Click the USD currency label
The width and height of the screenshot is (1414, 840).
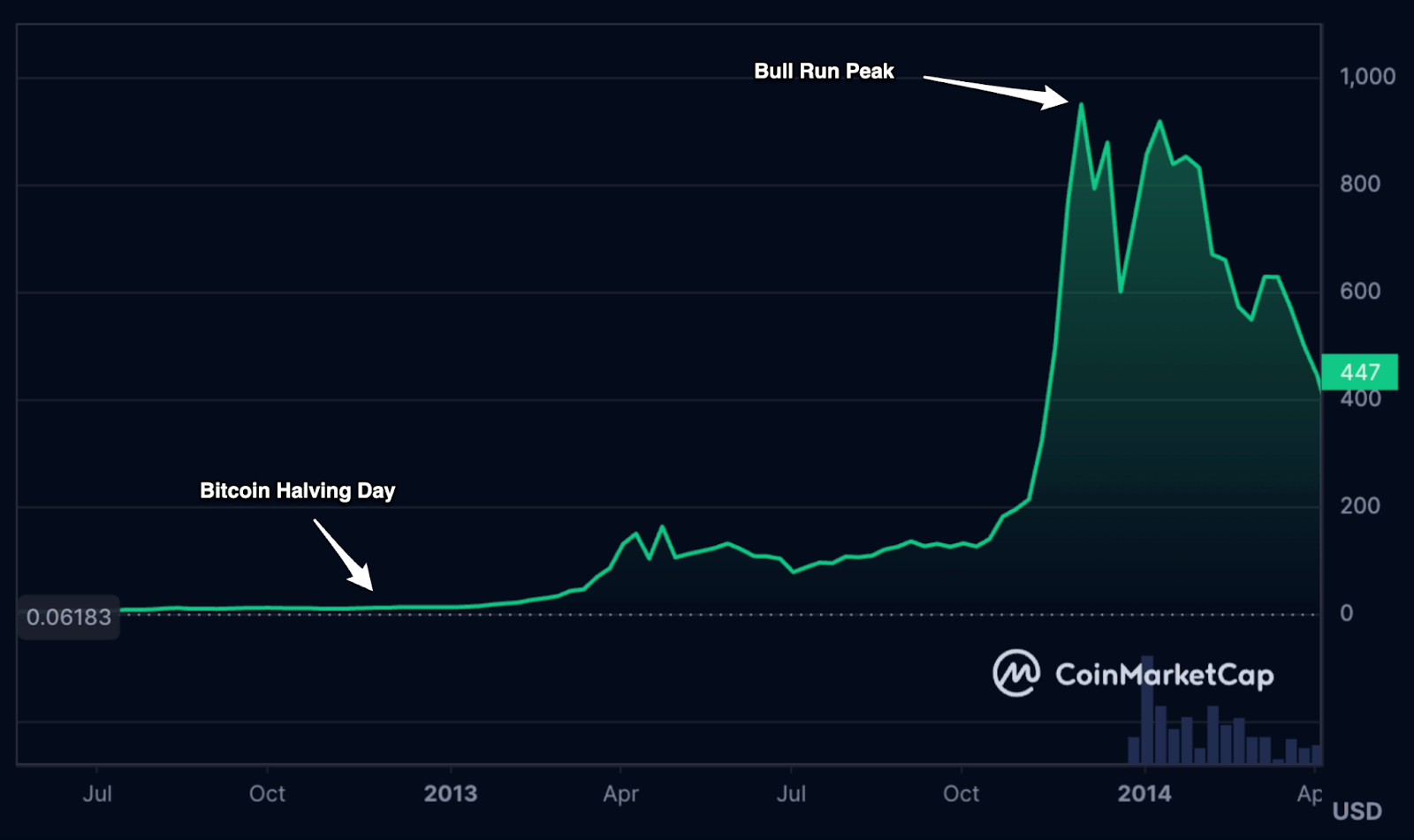[1357, 811]
